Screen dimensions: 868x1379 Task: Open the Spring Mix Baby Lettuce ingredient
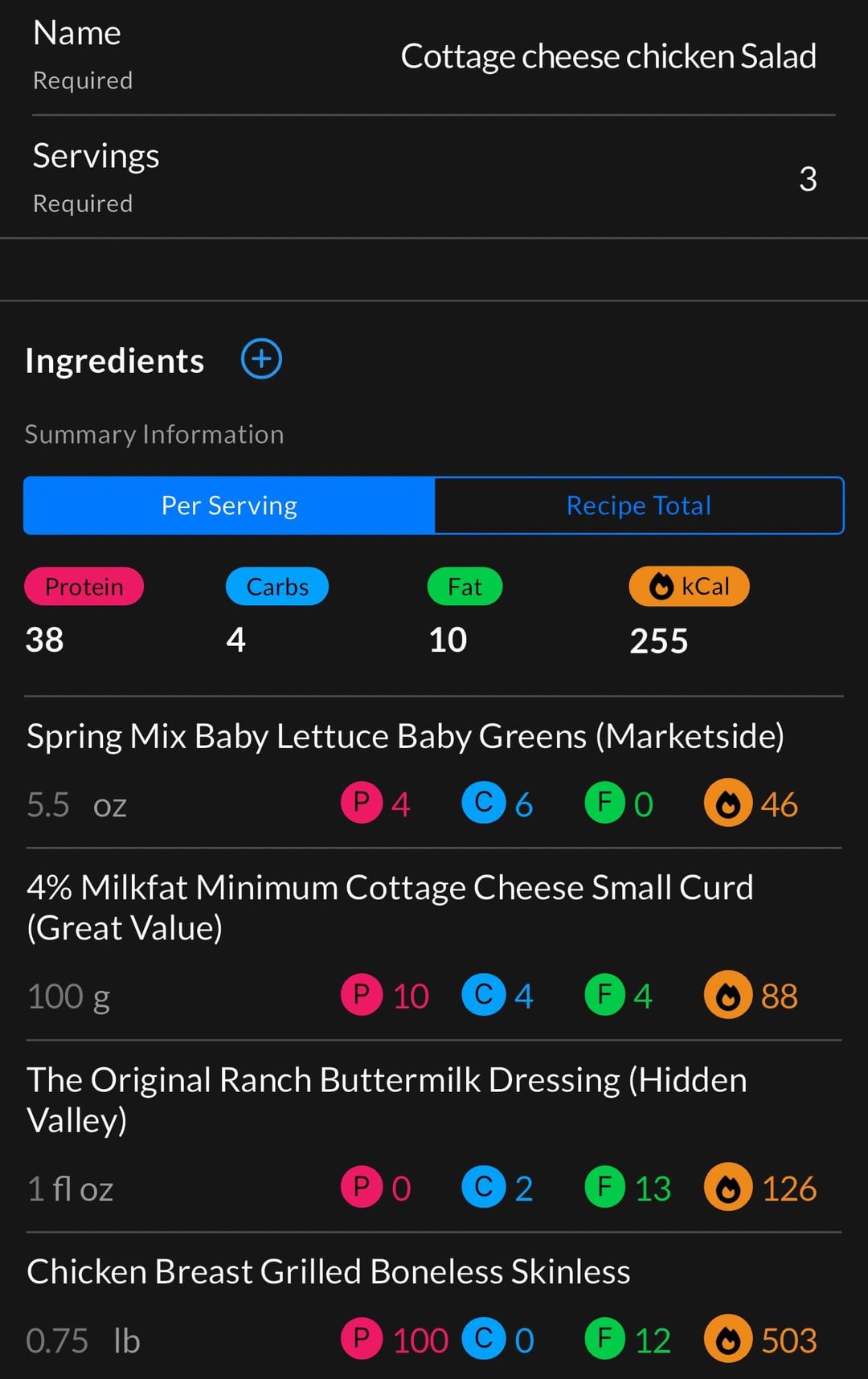pos(405,736)
